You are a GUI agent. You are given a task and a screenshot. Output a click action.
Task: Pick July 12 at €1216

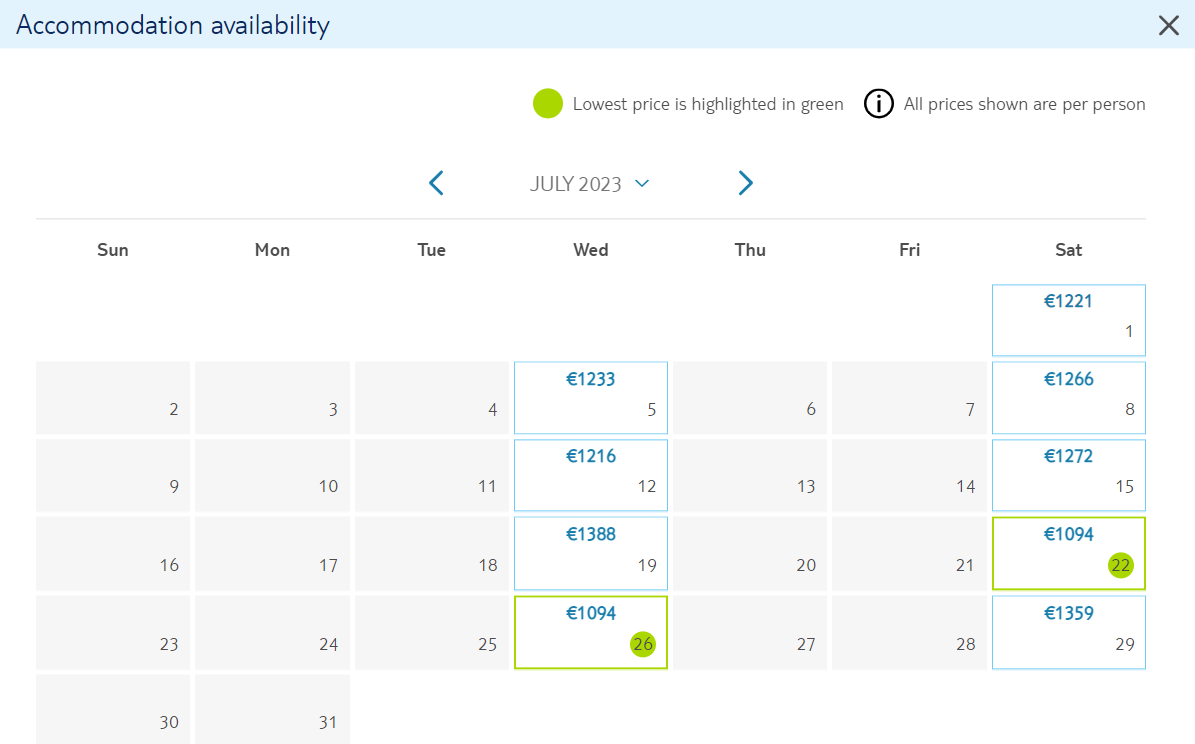(591, 475)
